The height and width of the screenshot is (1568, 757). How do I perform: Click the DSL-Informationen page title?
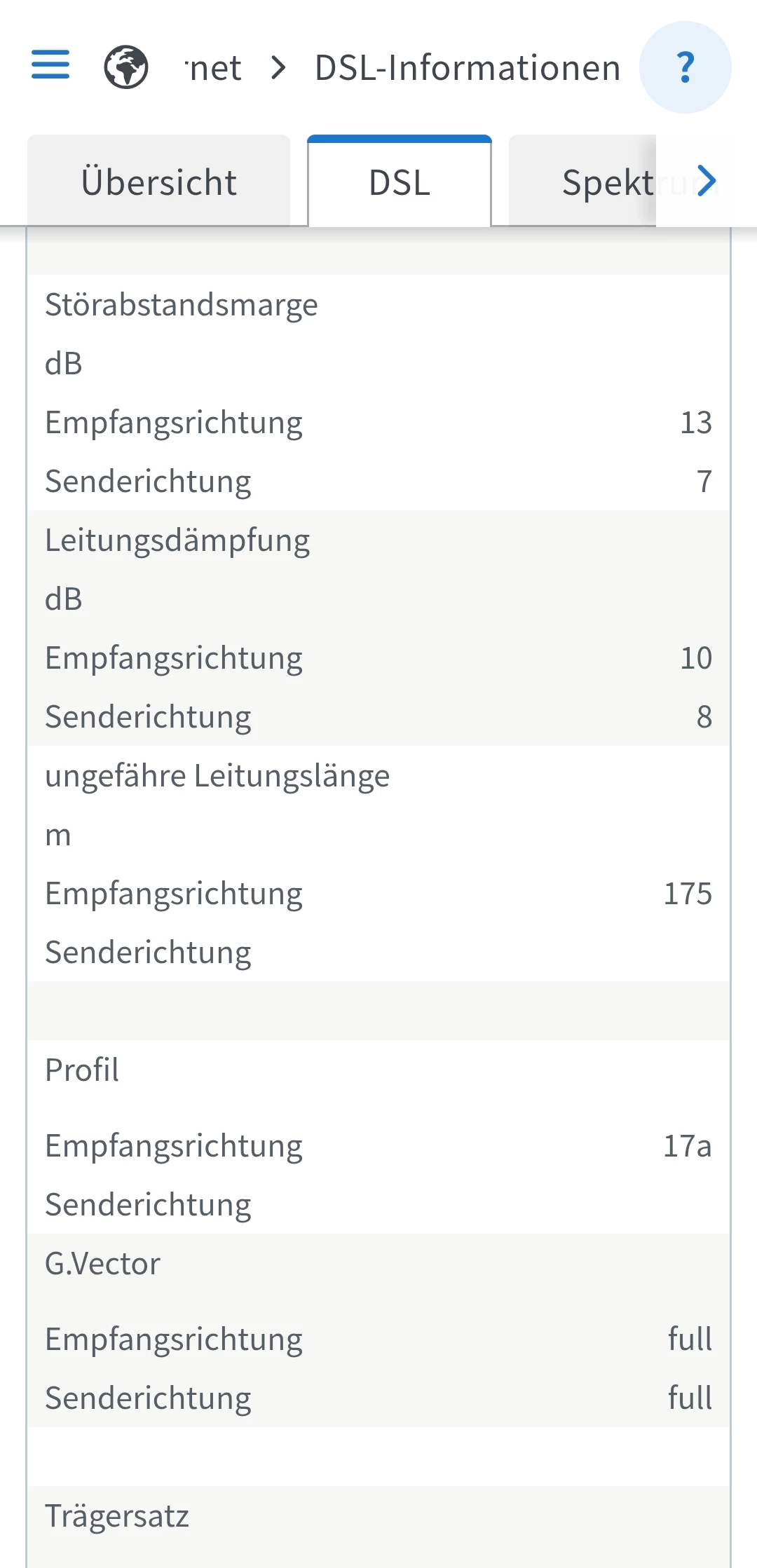pyautogui.click(x=468, y=68)
